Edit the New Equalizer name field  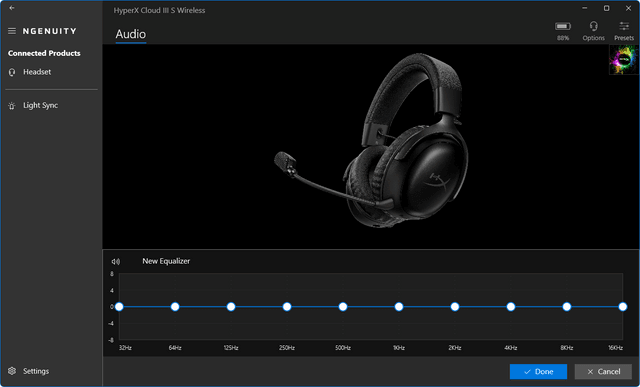coord(166,261)
